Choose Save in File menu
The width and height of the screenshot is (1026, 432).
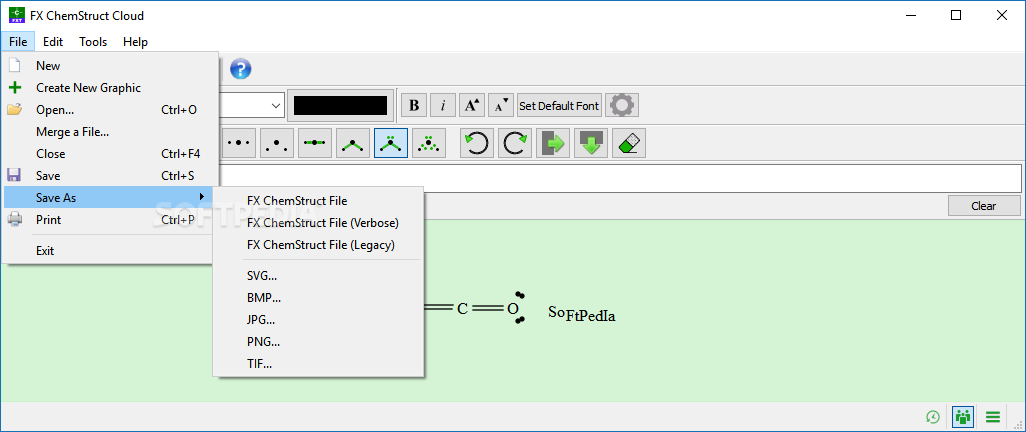pos(108,175)
